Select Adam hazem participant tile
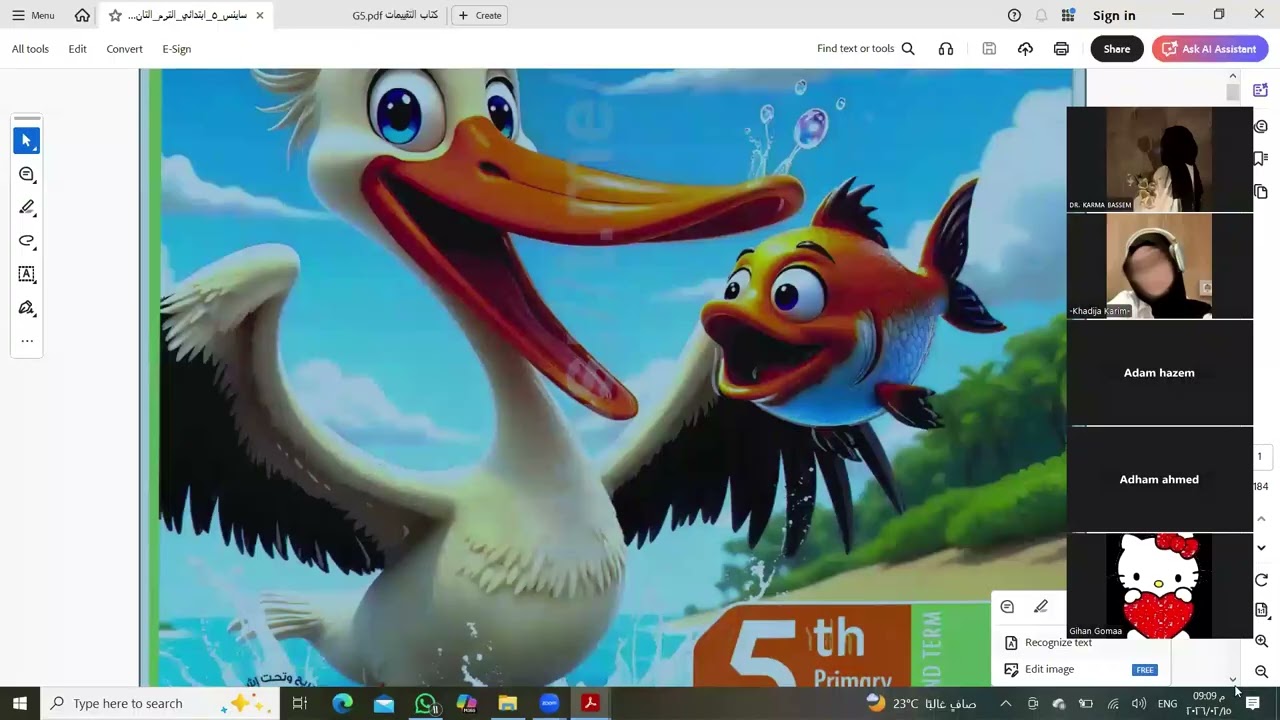 pos(1159,373)
